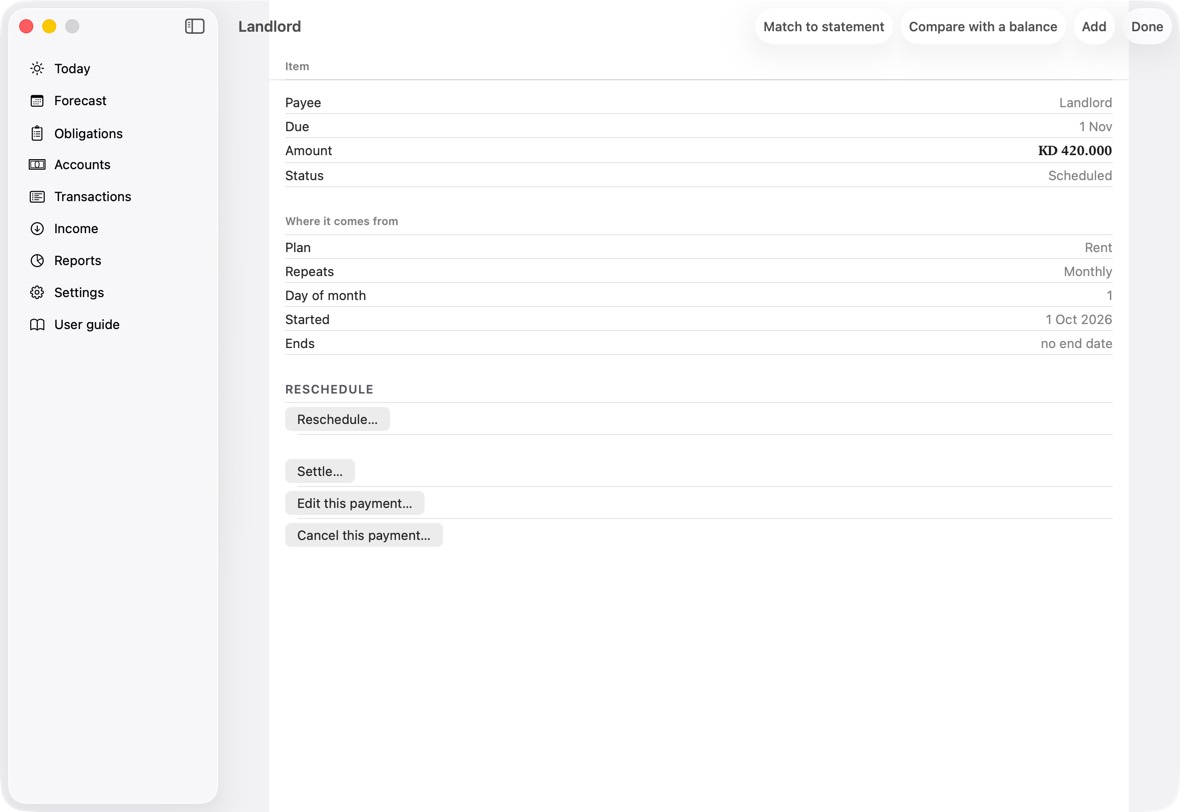The width and height of the screenshot is (1180, 812).
Task: Click the Landlord payee value
Action: tap(1085, 102)
